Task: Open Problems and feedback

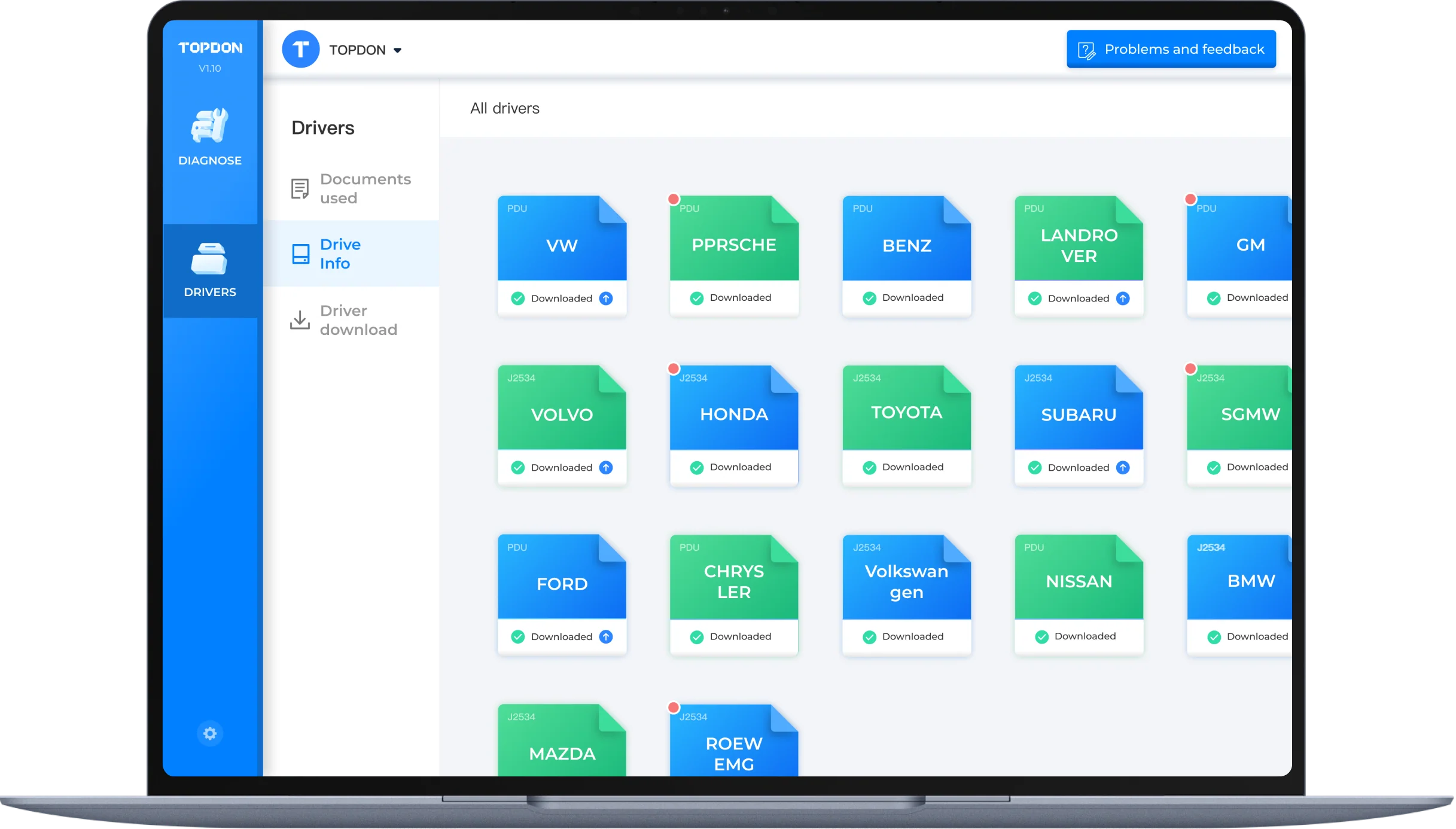Action: coord(1171,49)
